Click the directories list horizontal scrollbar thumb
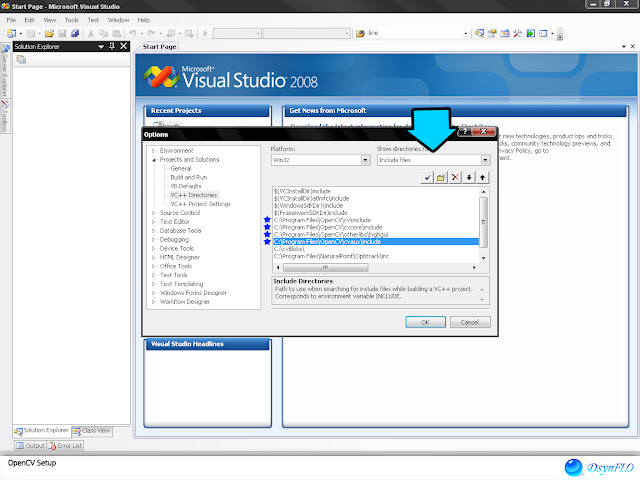This screenshot has height=480, width=640. pos(326,267)
